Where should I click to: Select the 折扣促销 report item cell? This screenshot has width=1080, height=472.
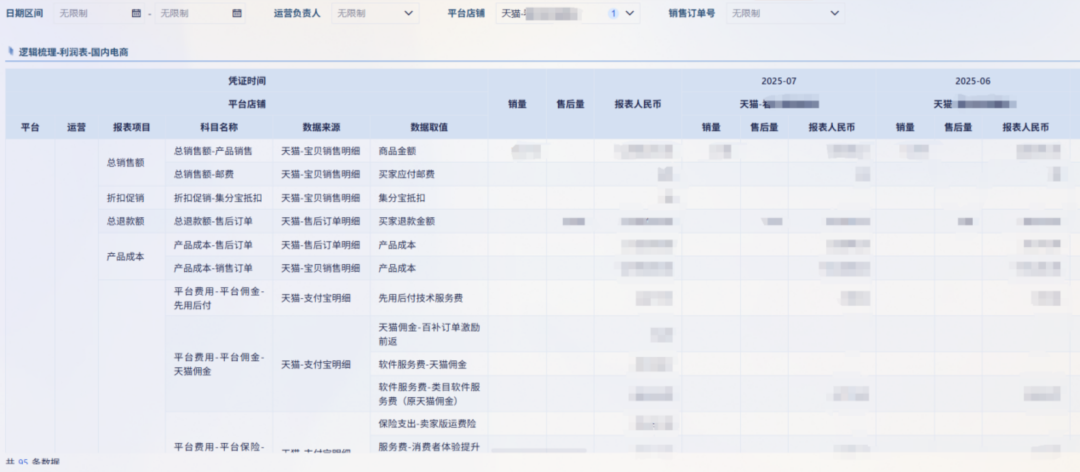click(x=132, y=198)
